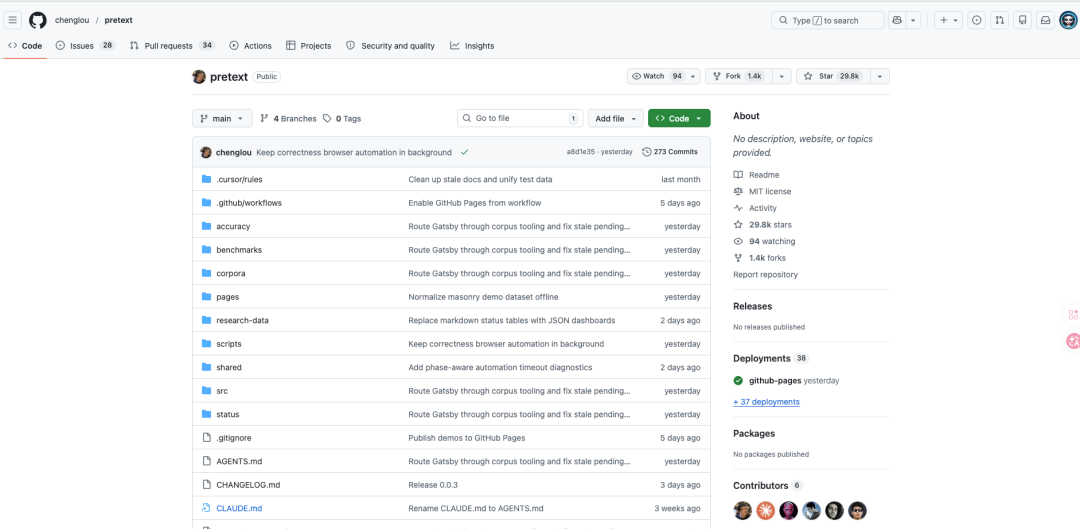Open the Contributors 6 heading
1080x529 pixels.
click(768, 486)
